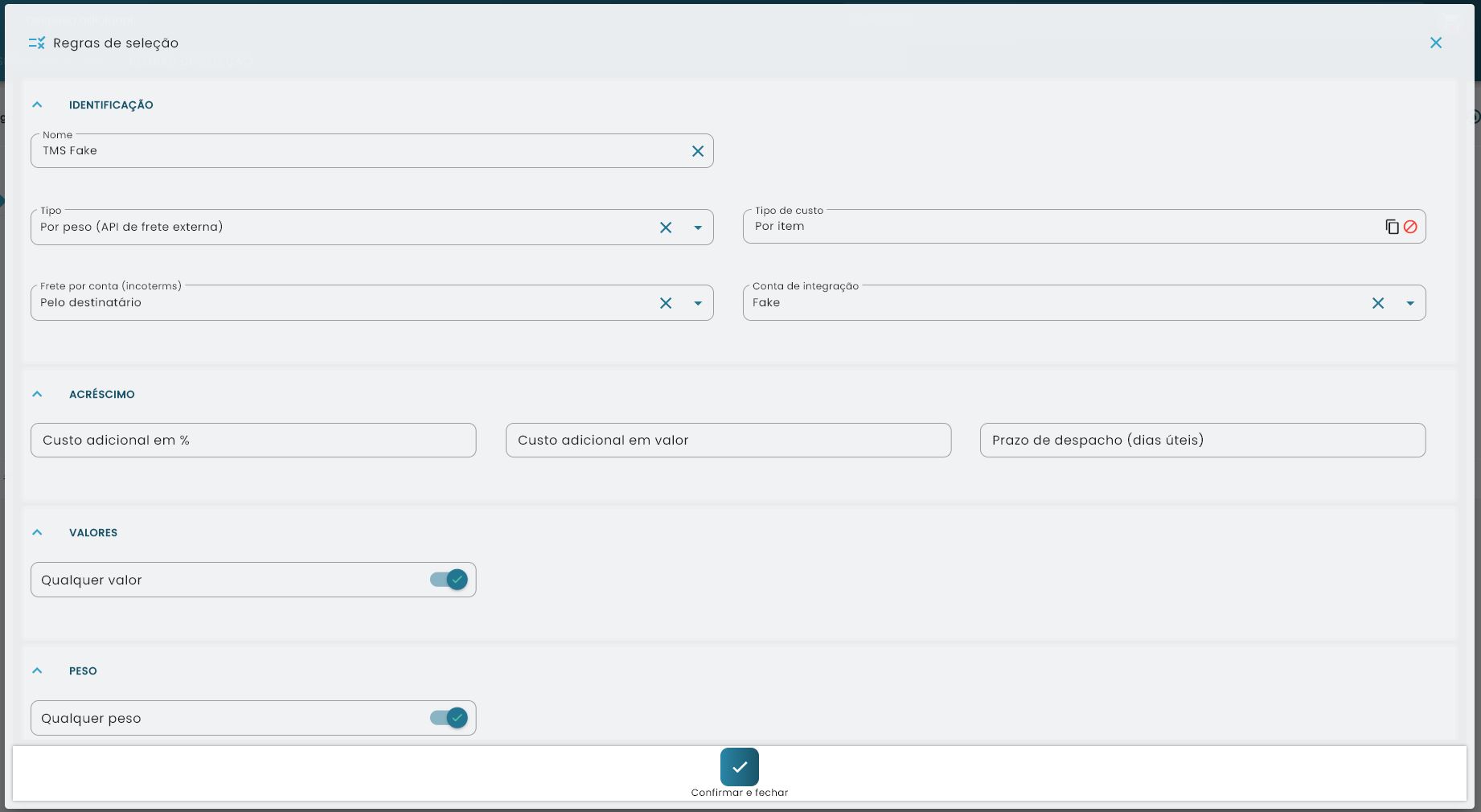This screenshot has height=812, width=1481.
Task: Close the Regras de seleção dialog
Action: 1436,43
